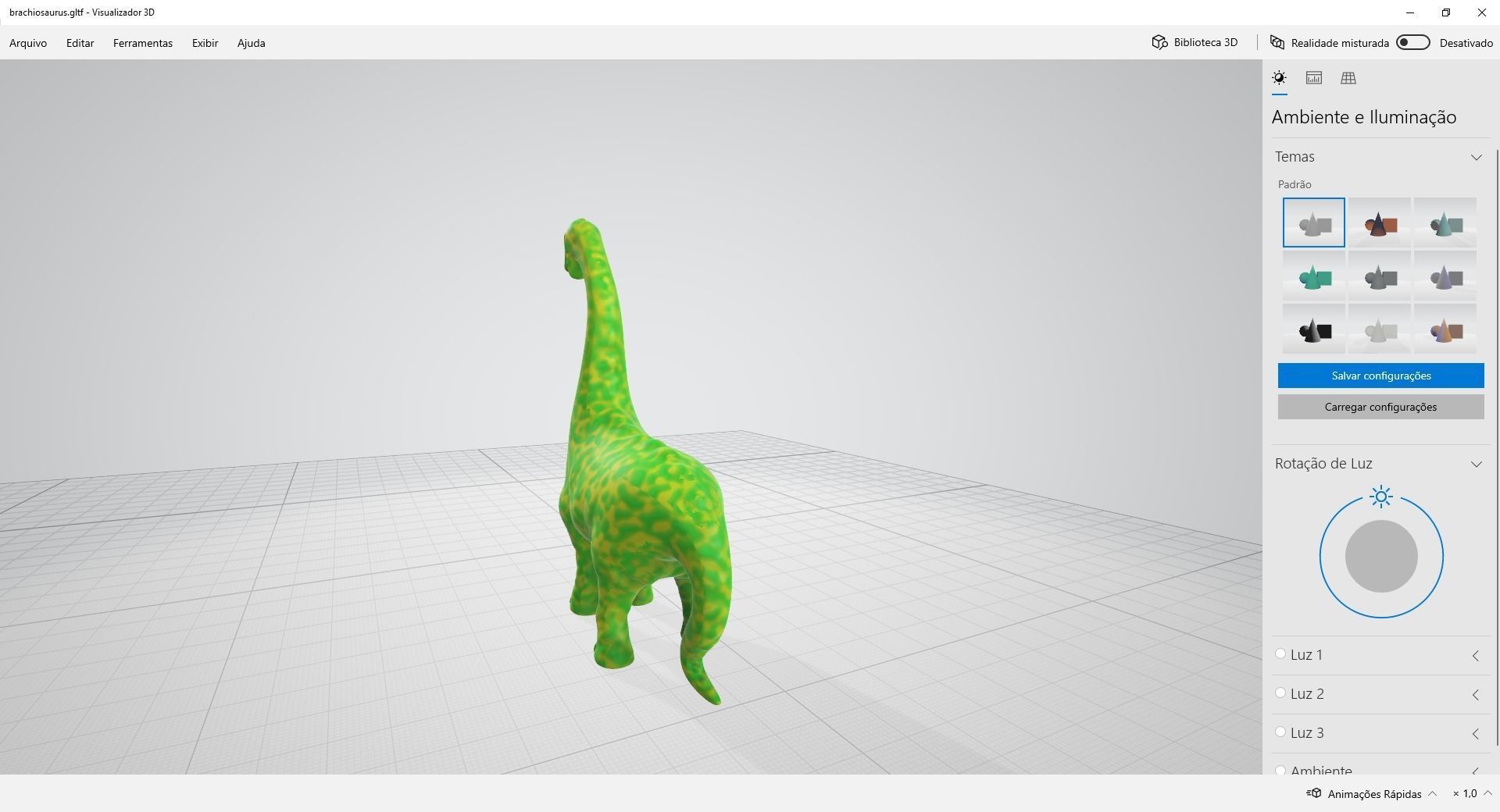Select the purple-tinted theme thumbnail
The height and width of the screenshot is (812, 1500).
1445,276
